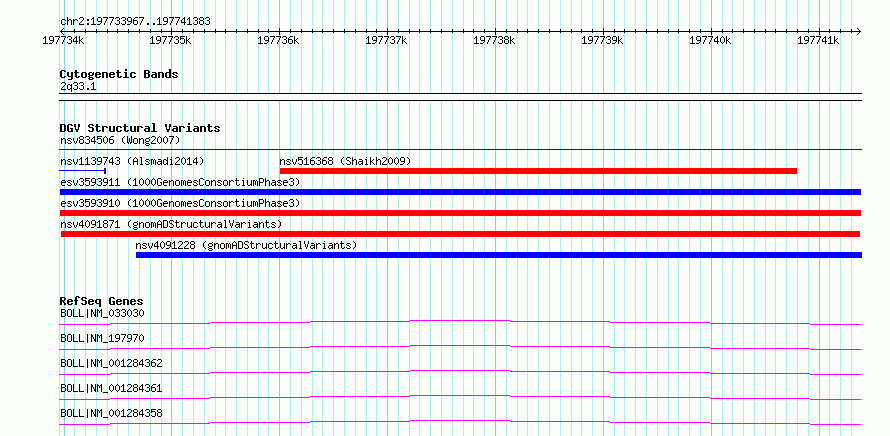Click the nsv834506 (Wong2007) variant label

coord(120,140)
